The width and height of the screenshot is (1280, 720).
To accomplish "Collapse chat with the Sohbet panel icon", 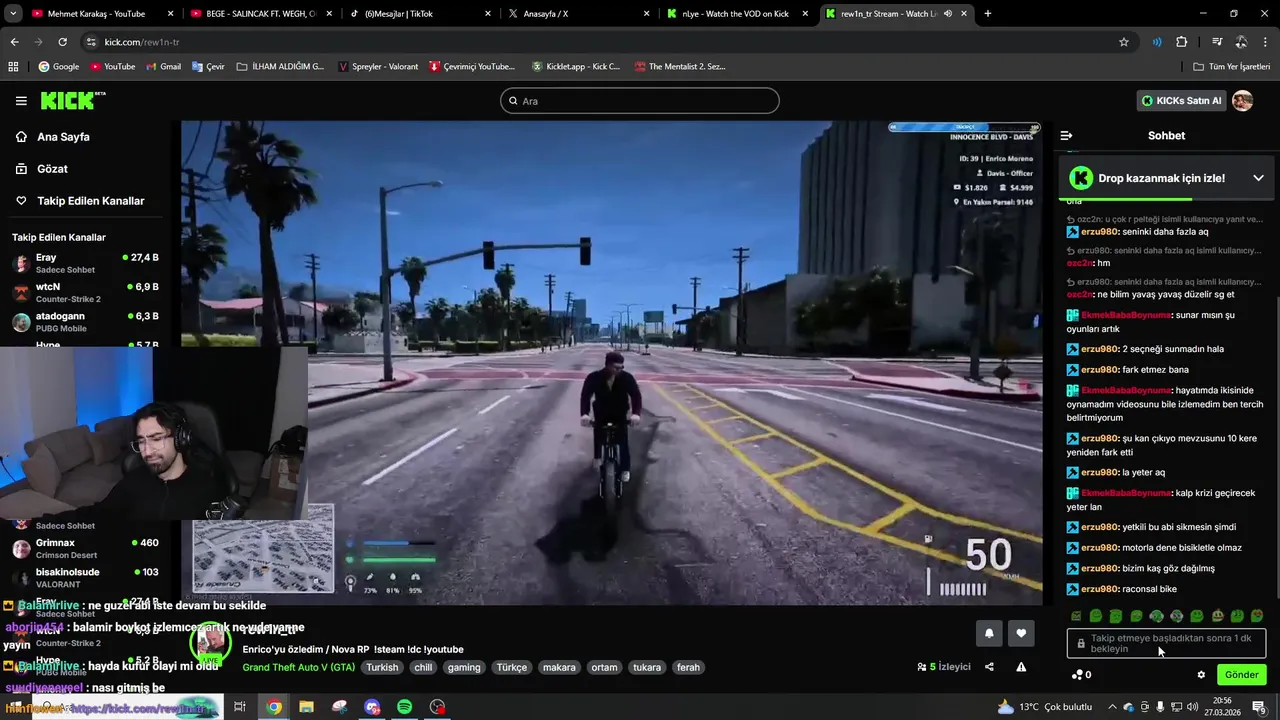I will tap(1066, 135).
